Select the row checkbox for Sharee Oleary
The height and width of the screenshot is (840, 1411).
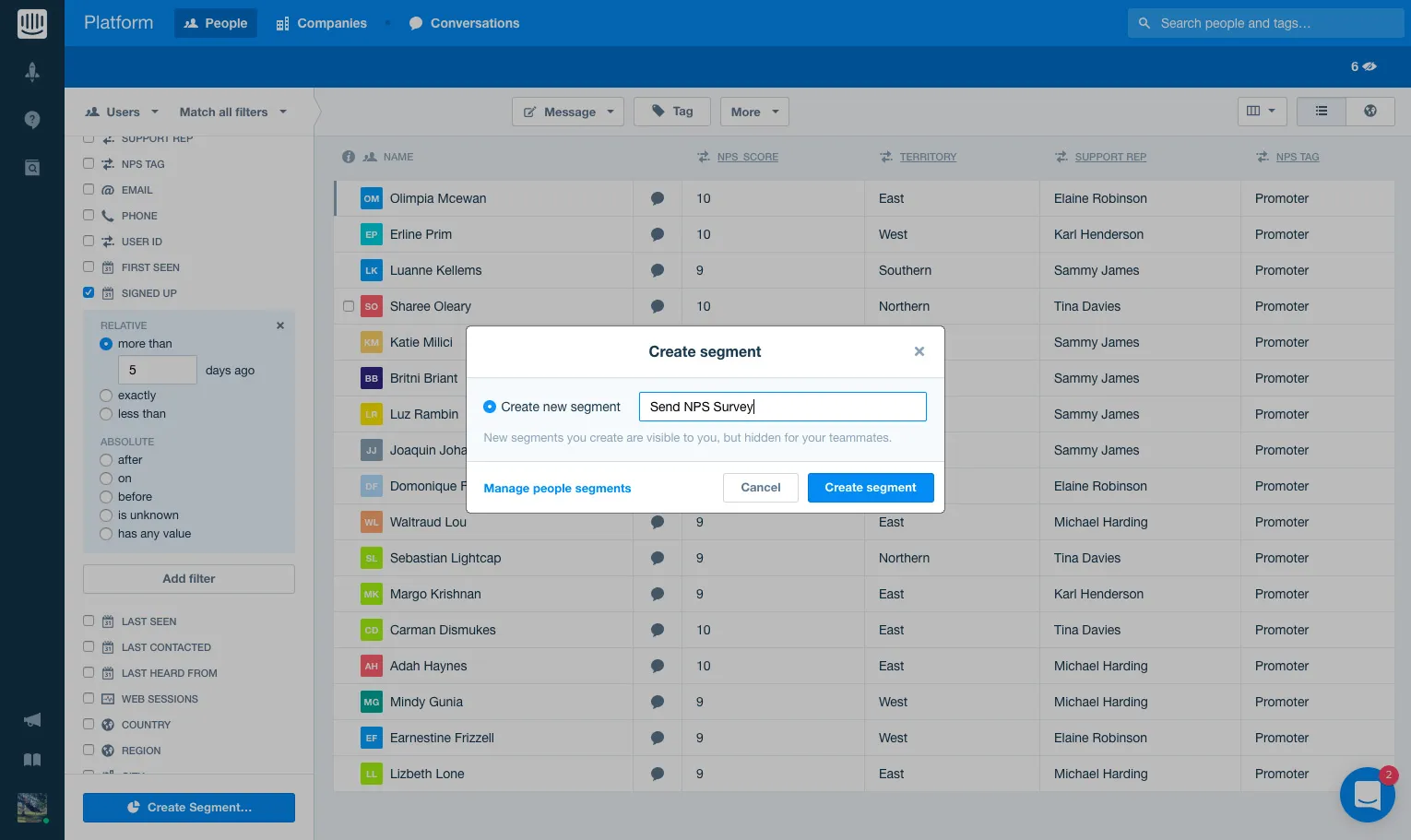pos(349,306)
